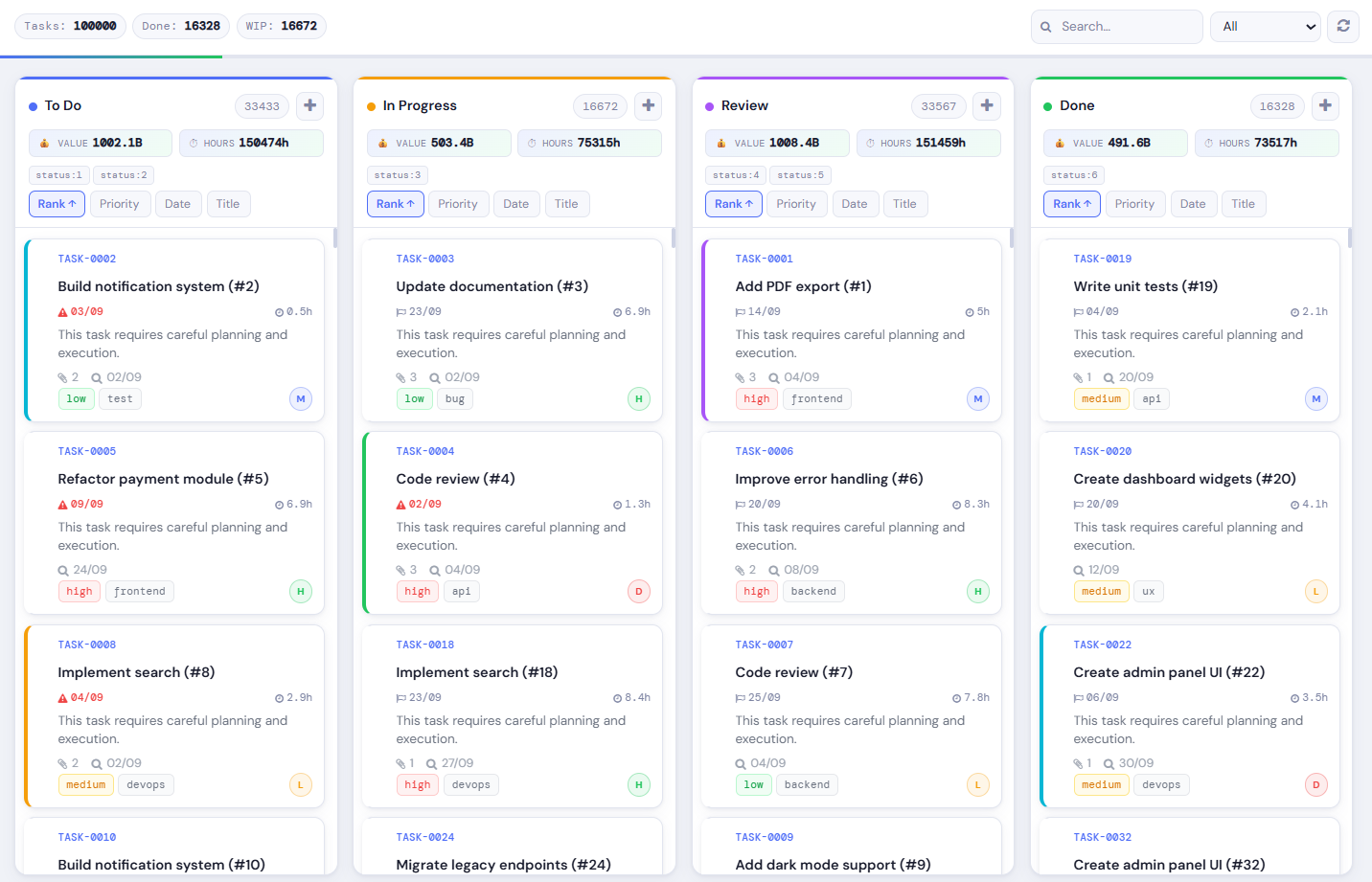This screenshot has height=882, width=1372.
Task: Toggle Rank sort in Done column
Action: pos(1072,204)
